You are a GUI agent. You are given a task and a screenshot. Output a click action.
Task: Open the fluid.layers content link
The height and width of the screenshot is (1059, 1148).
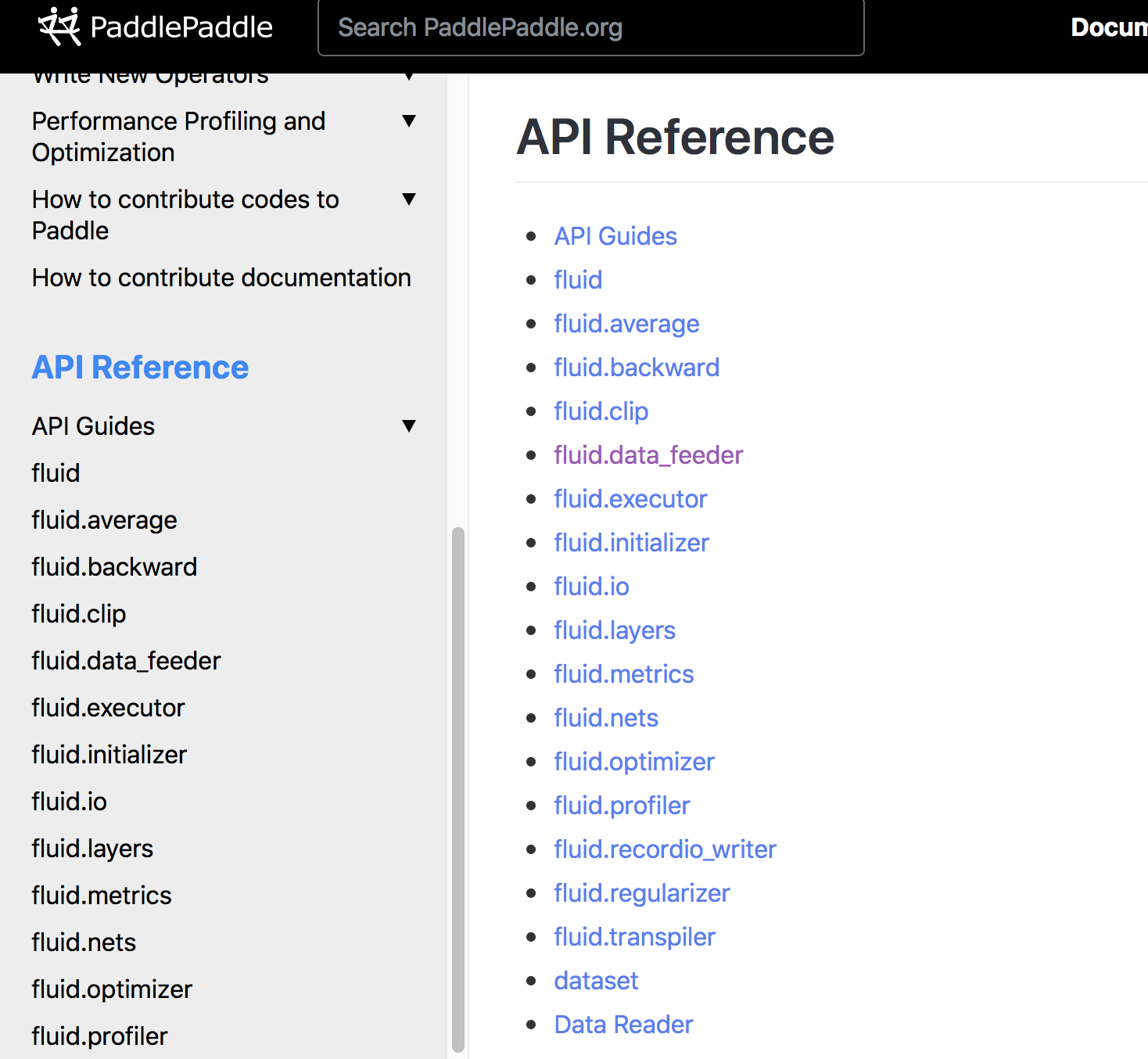615,630
